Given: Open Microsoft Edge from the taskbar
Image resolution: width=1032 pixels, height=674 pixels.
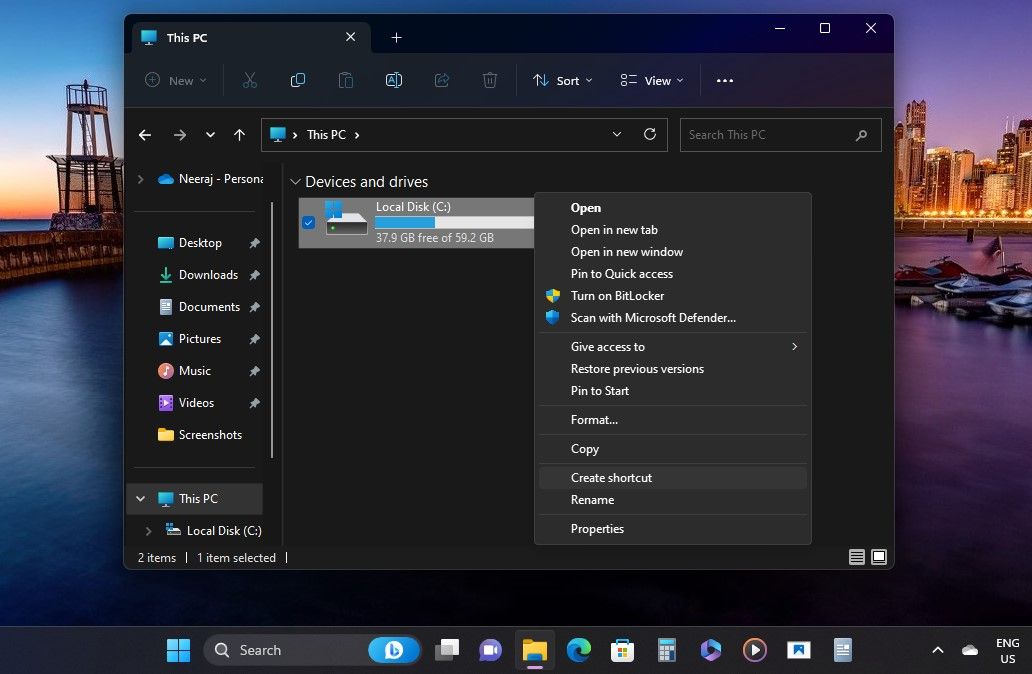Looking at the screenshot, I should coord(579,650).
